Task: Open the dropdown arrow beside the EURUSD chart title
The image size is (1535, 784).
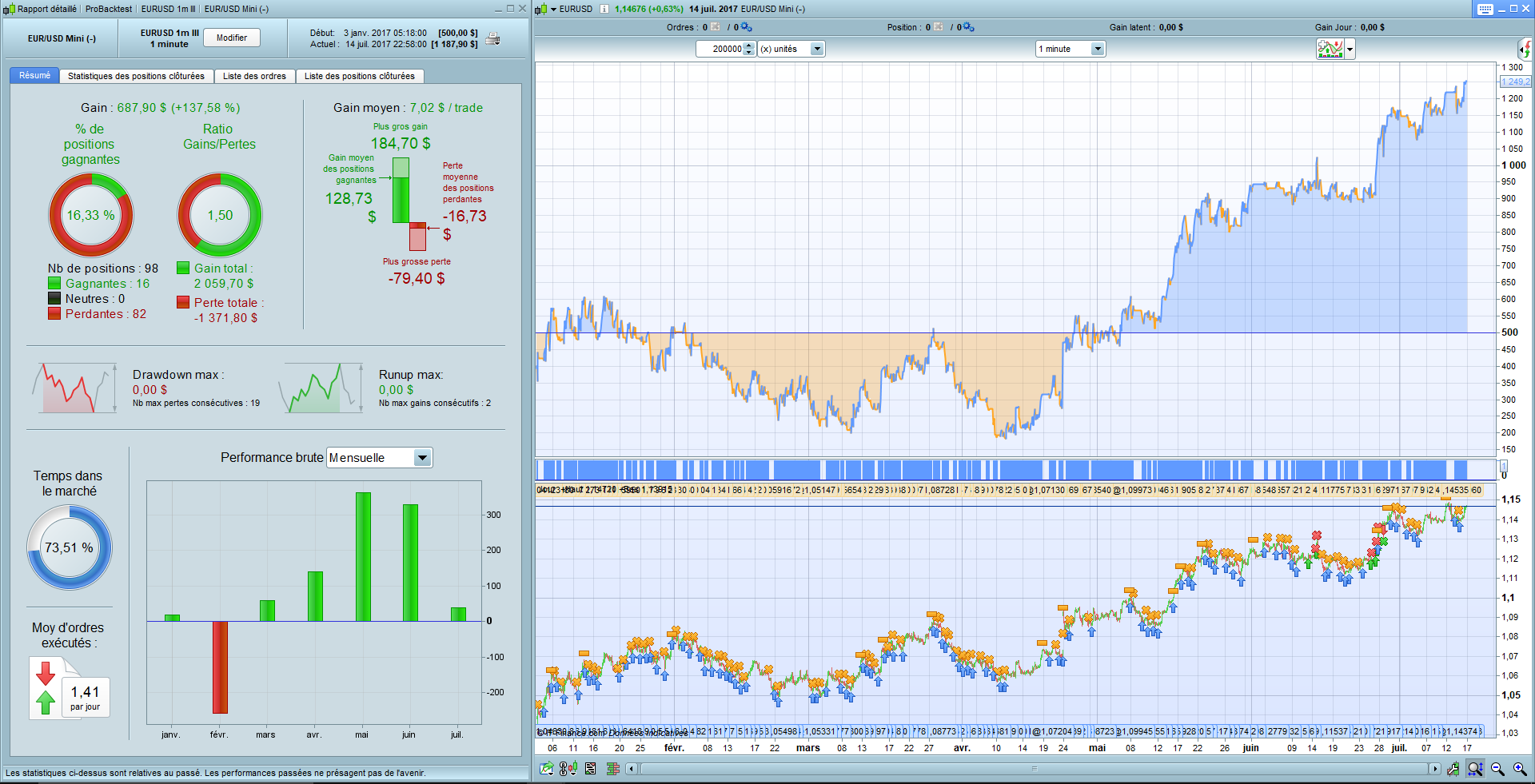Action: click(x=553, y=10)
